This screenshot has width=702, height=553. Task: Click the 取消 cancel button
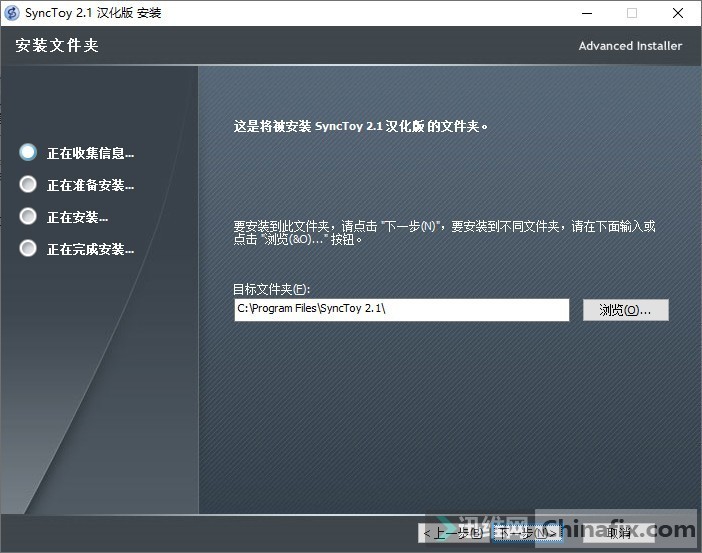619,533
